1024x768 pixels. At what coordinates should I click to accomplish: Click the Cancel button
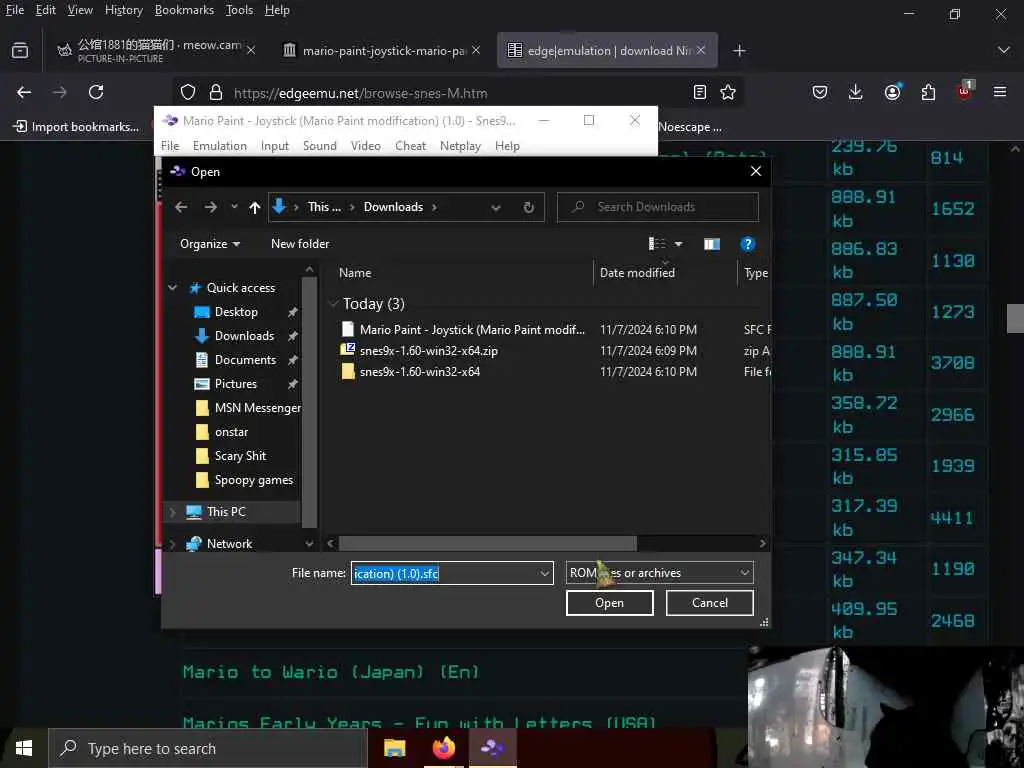710,603
